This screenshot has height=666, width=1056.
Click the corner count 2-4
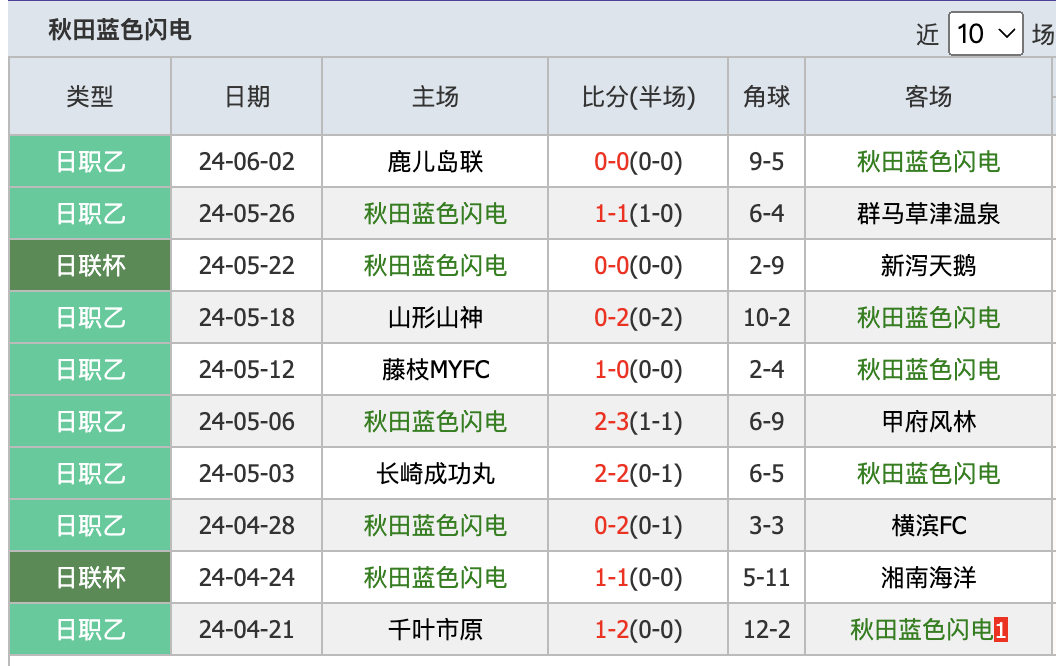point(766,369)
